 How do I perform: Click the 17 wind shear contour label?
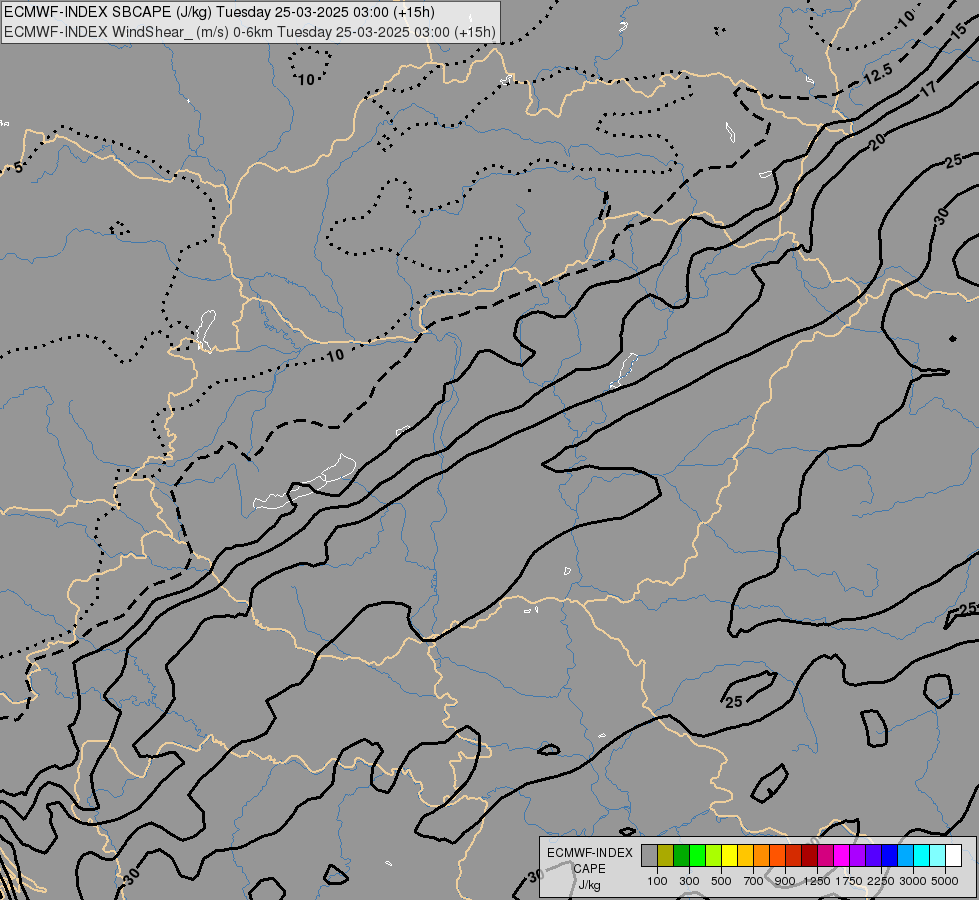click(929, 87)
